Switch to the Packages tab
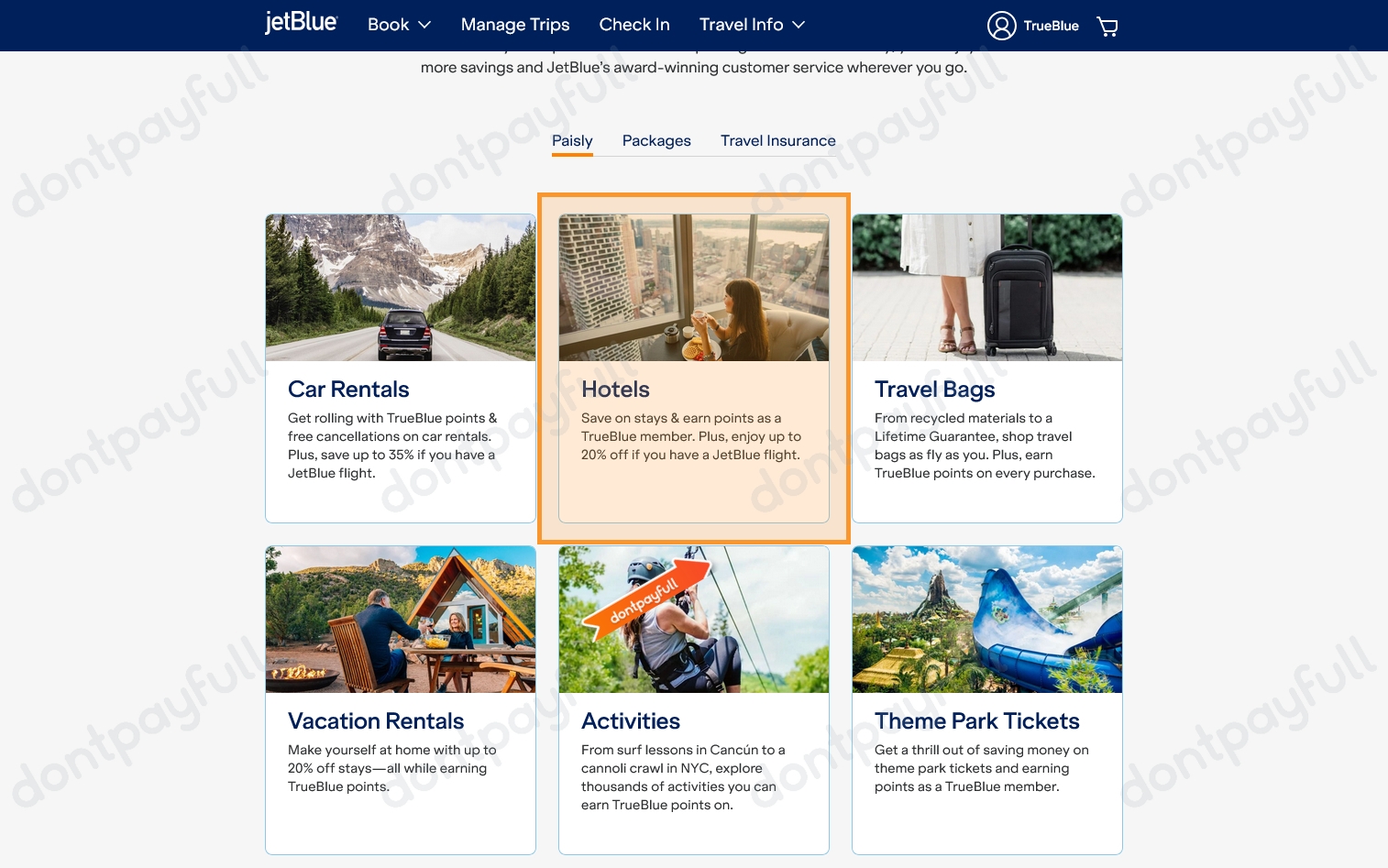This screenshot has width=1388, height=868. [656, 140]
